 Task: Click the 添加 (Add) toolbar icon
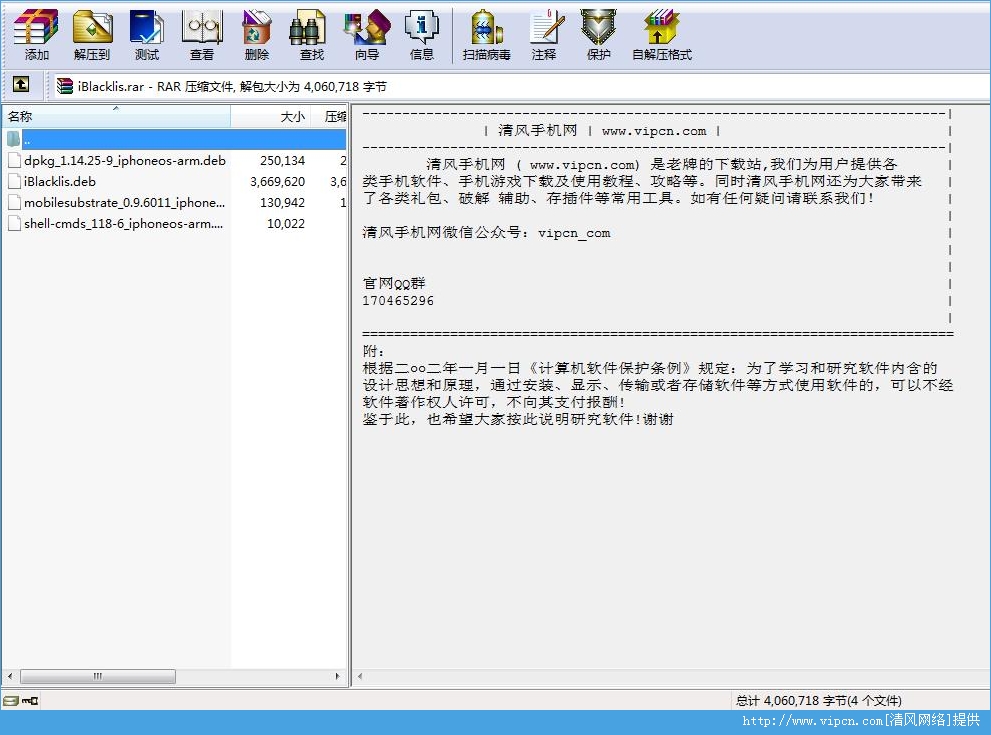click(x=36, y=34)
